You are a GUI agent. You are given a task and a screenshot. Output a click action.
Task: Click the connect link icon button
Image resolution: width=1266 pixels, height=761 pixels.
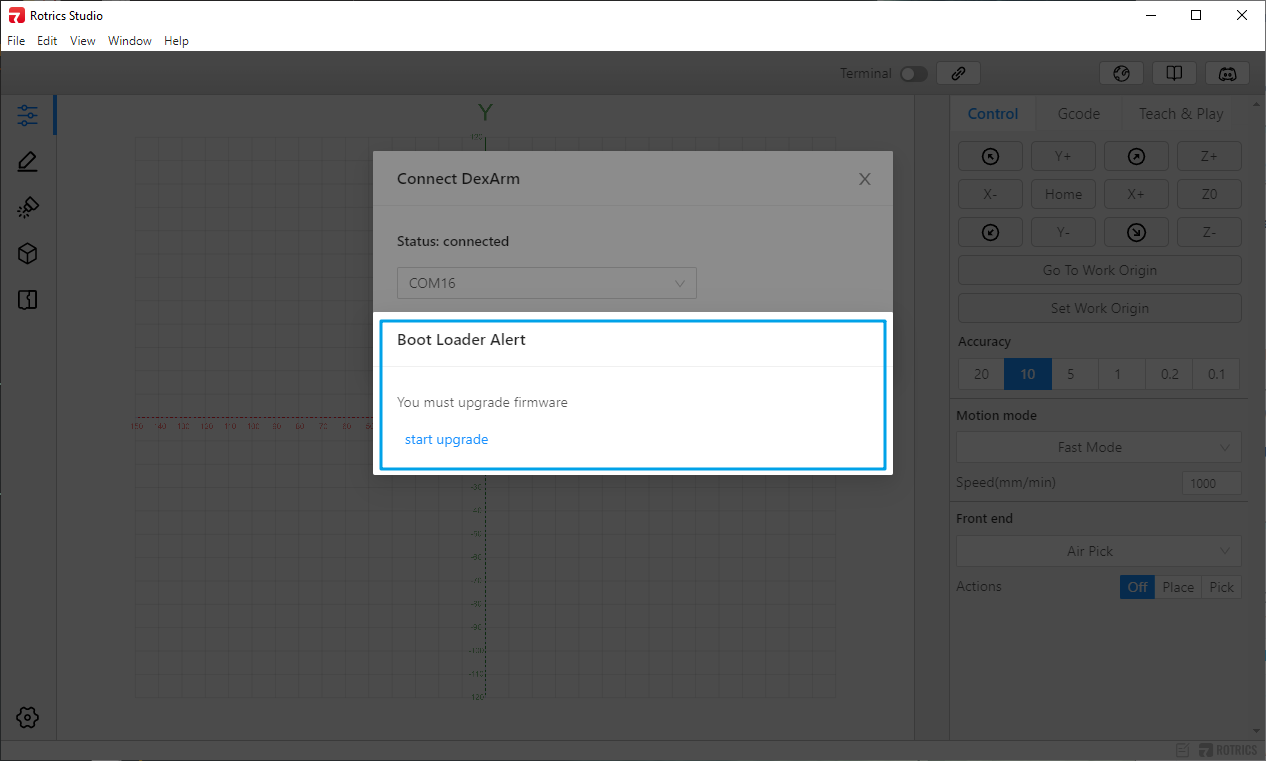coord(958,73)
